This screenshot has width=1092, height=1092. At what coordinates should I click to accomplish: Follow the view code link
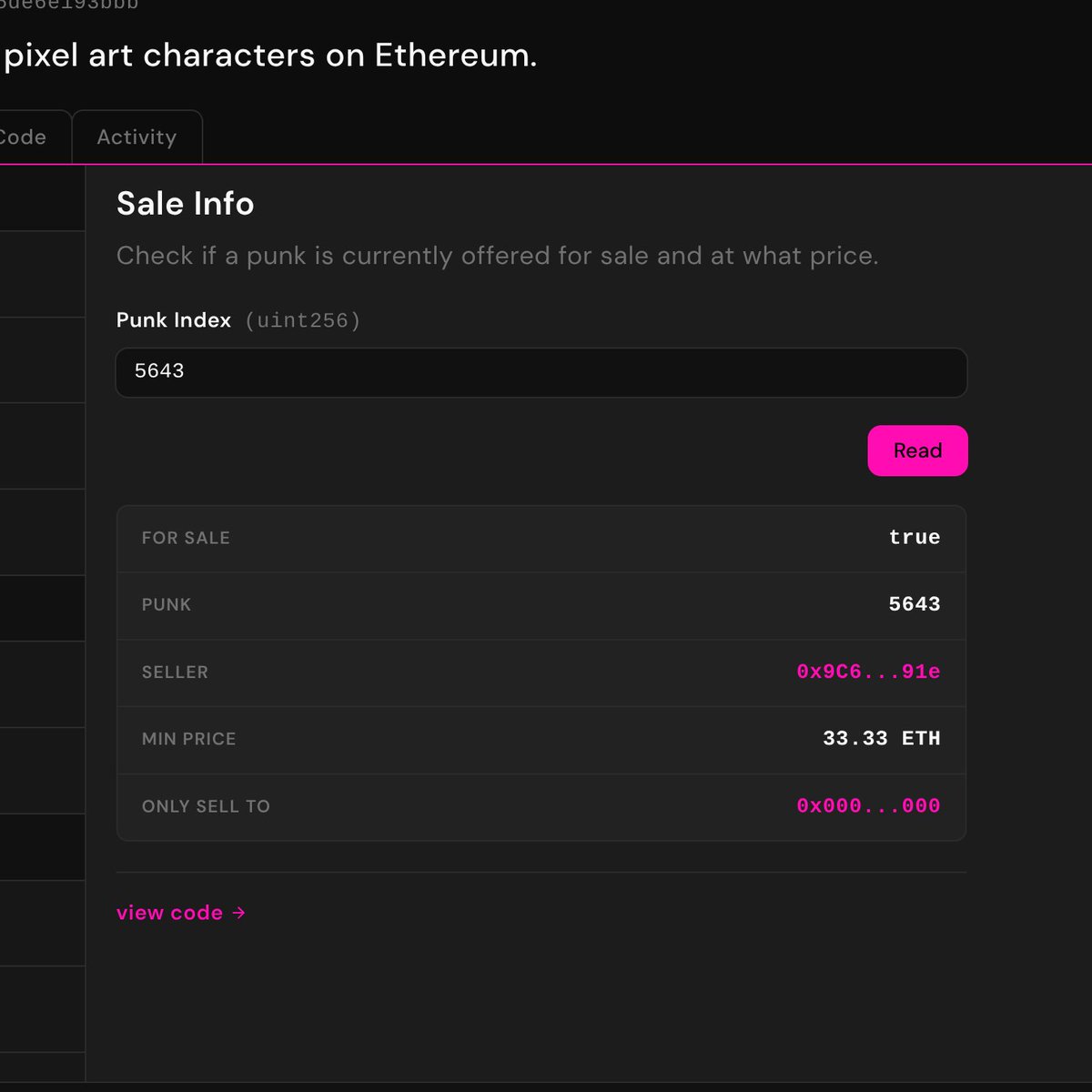coord(170,913)
